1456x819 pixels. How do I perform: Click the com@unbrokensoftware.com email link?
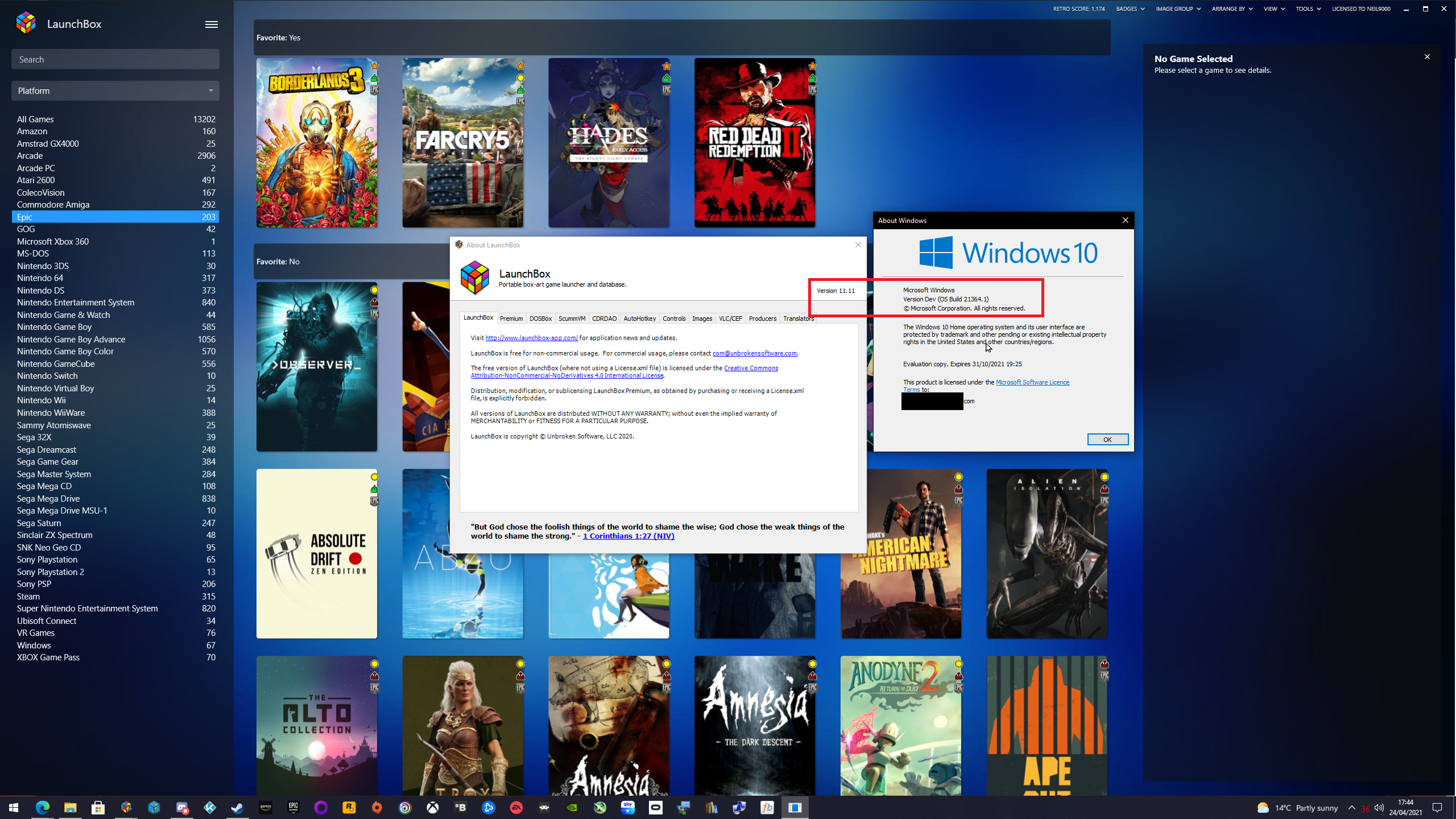[x=754, y=353]
